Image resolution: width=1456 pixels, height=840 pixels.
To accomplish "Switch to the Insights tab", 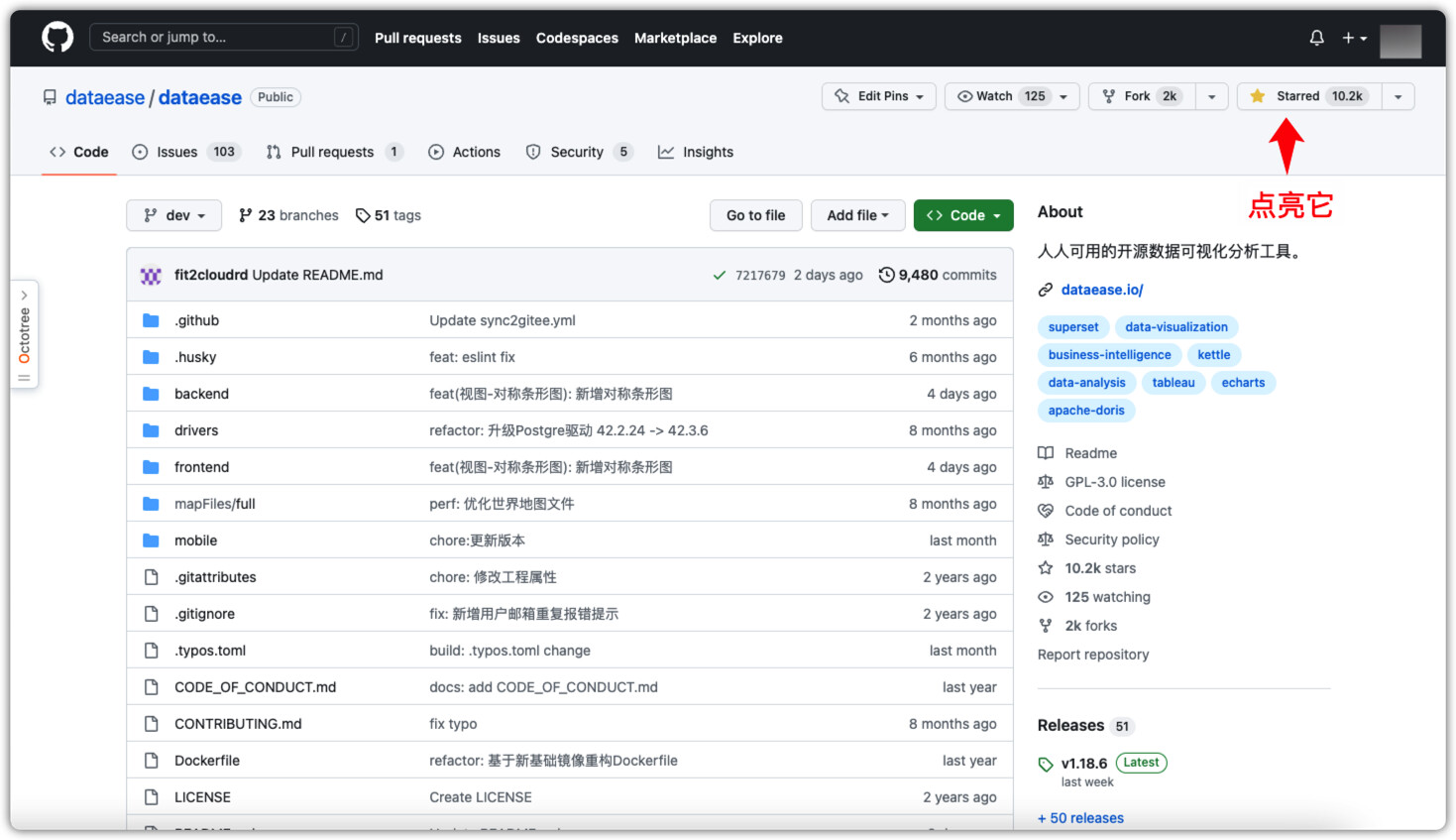I will click(696, 152).
